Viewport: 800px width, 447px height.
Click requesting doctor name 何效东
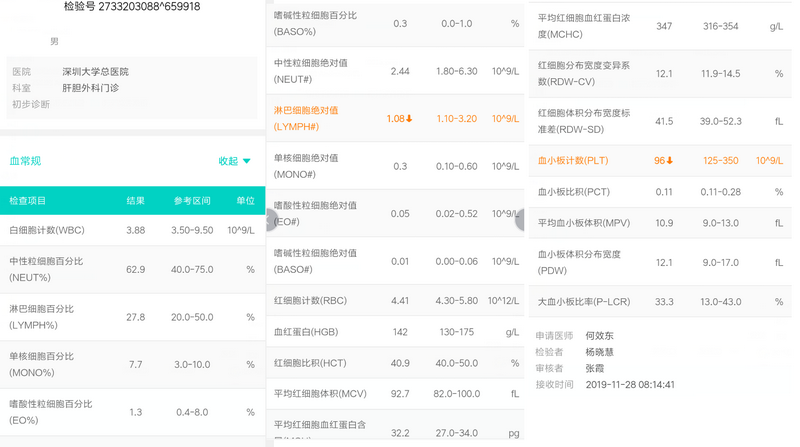click(x=599, y=336)
